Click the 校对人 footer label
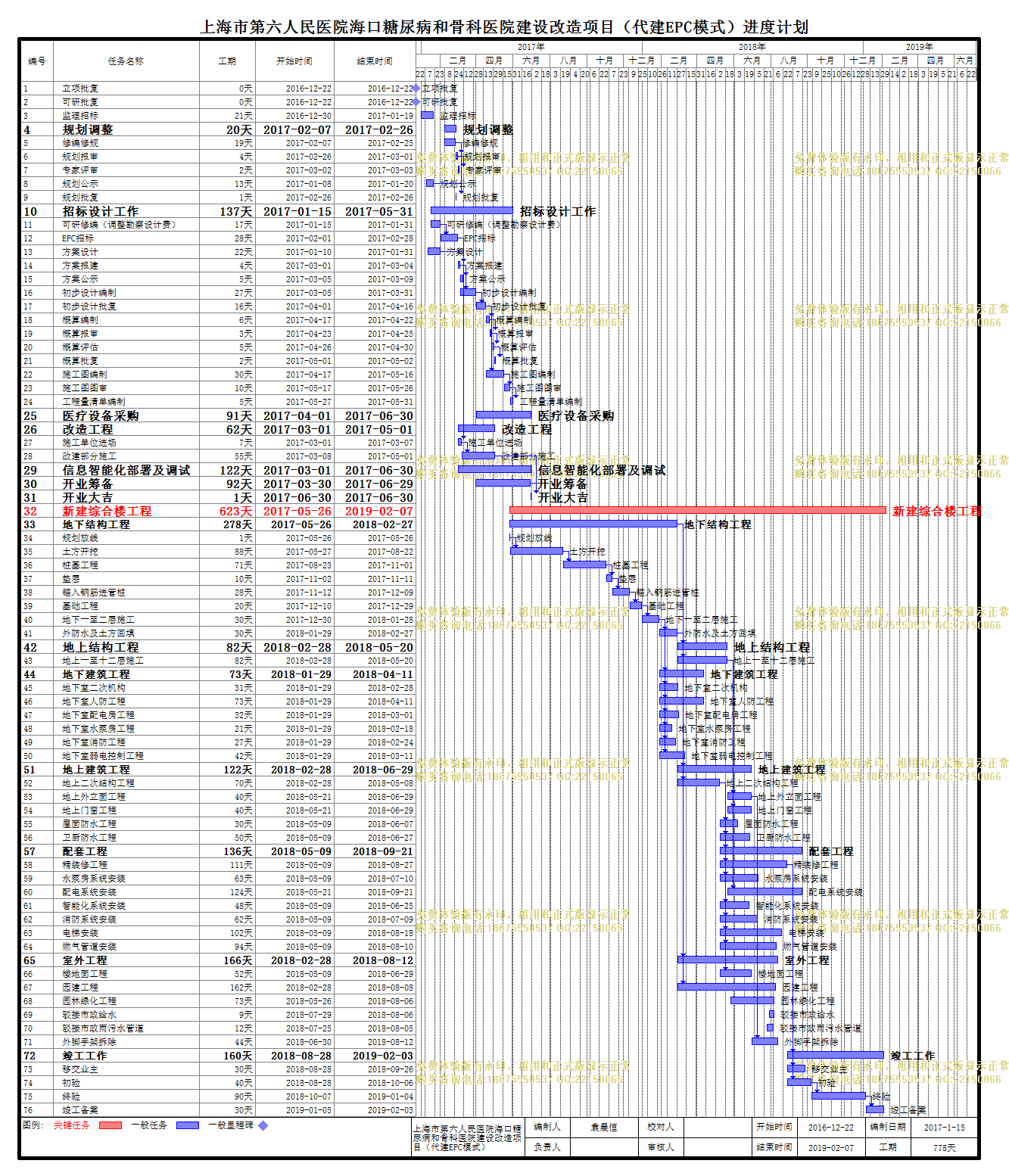The height and width of the screenshot is (1176, 1009). 660,1127
